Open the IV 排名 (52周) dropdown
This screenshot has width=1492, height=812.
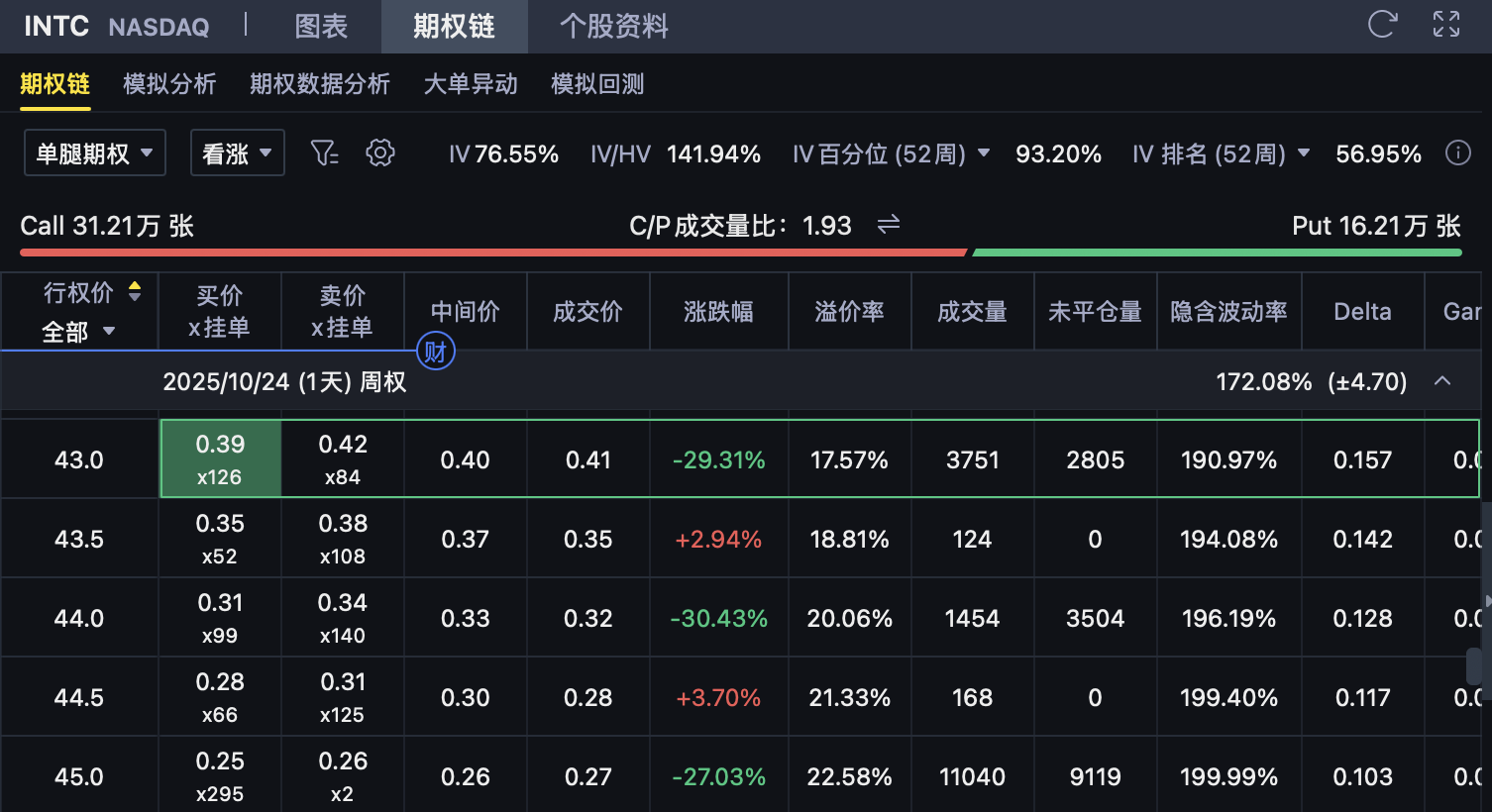coord(1304,153)
